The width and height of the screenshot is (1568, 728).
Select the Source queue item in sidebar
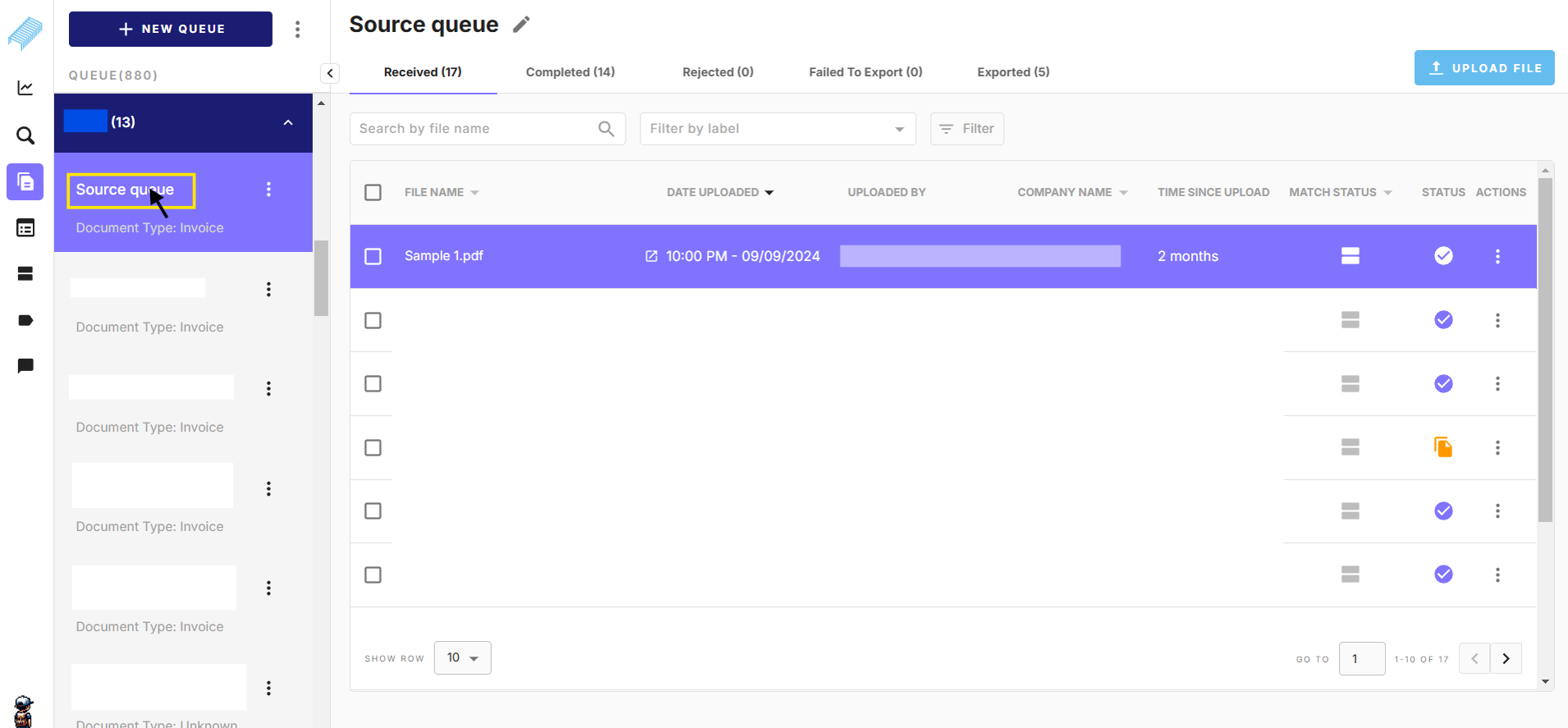click(x=183, y=203)
